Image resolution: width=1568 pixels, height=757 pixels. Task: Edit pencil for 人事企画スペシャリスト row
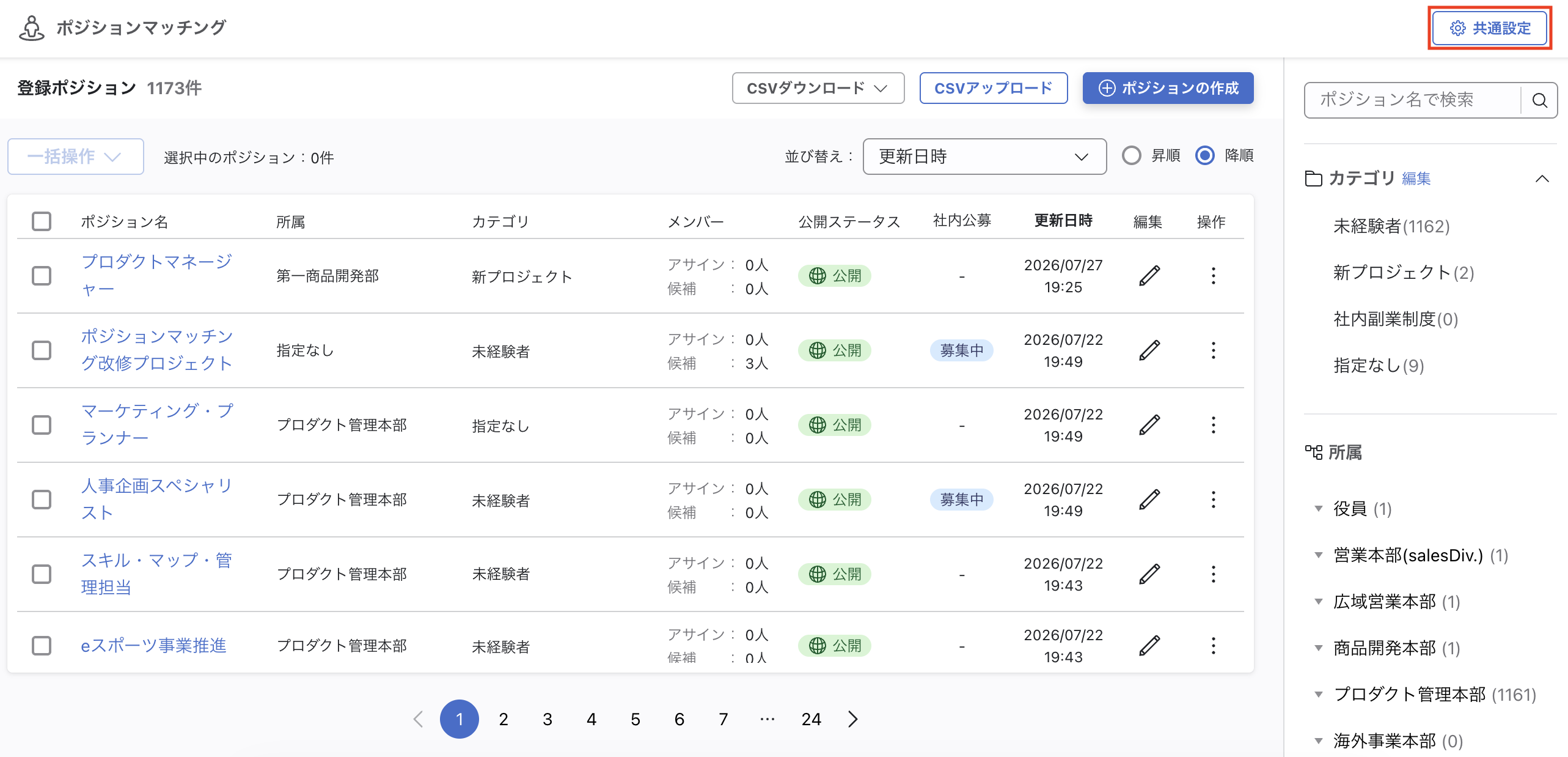1149,500
